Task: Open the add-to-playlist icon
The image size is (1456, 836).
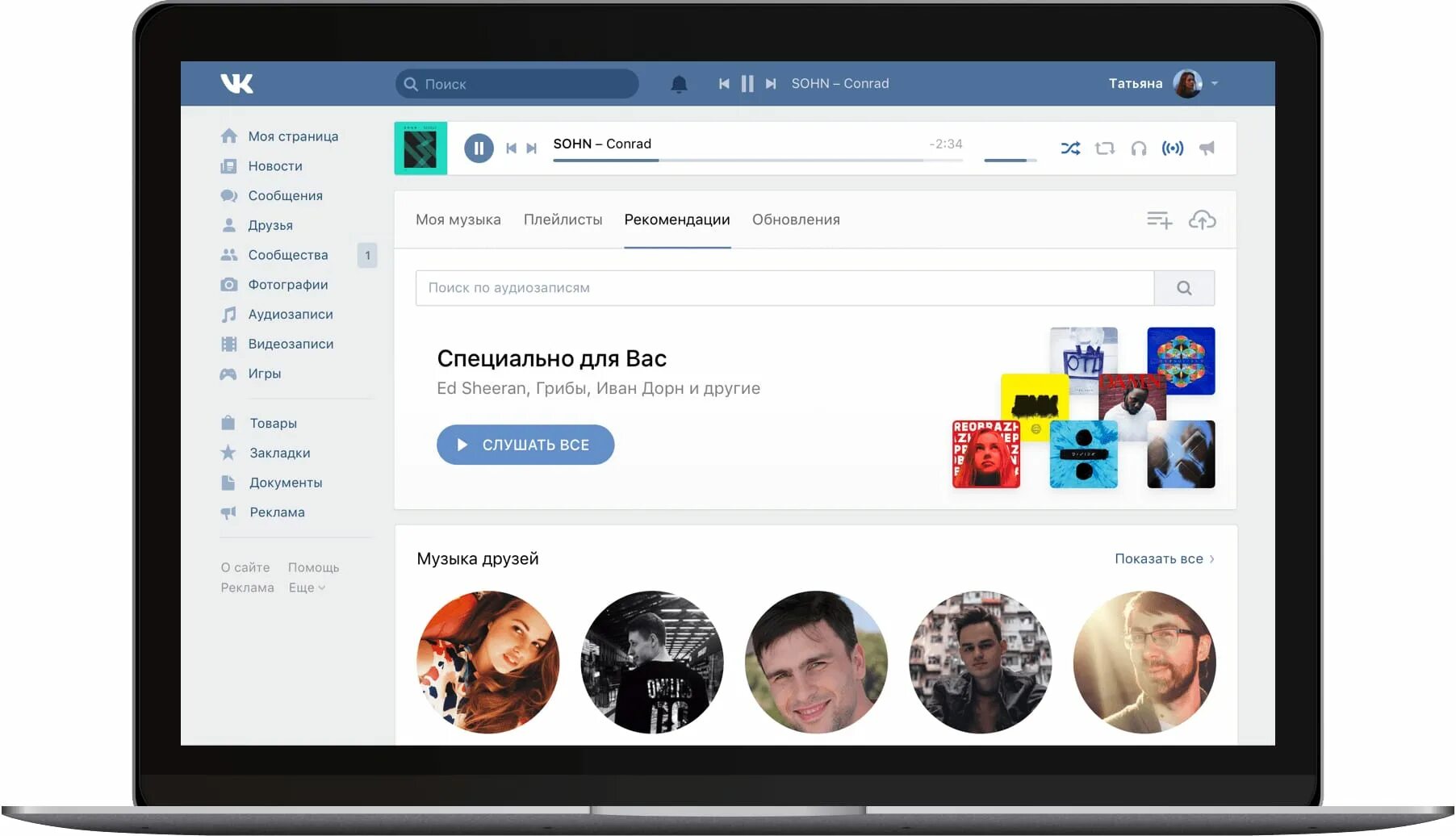Action: [1159, 219]
